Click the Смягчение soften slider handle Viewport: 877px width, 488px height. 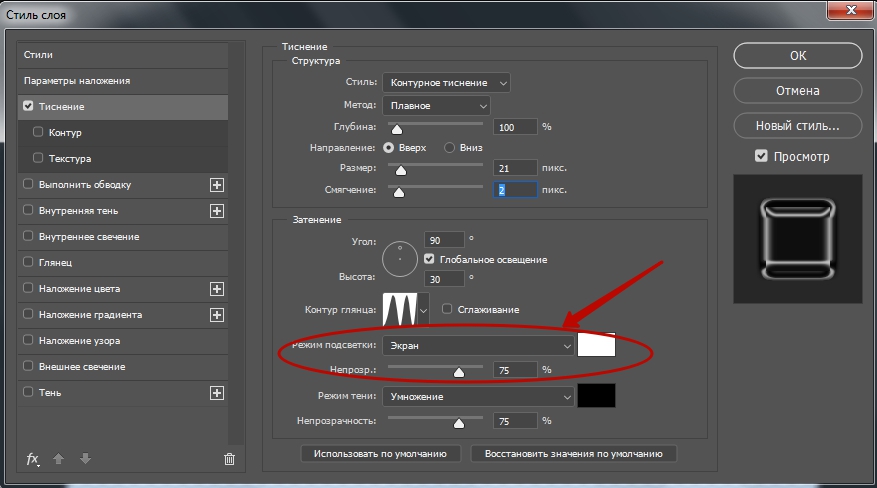pyautogui.click(x=398, y=193)
